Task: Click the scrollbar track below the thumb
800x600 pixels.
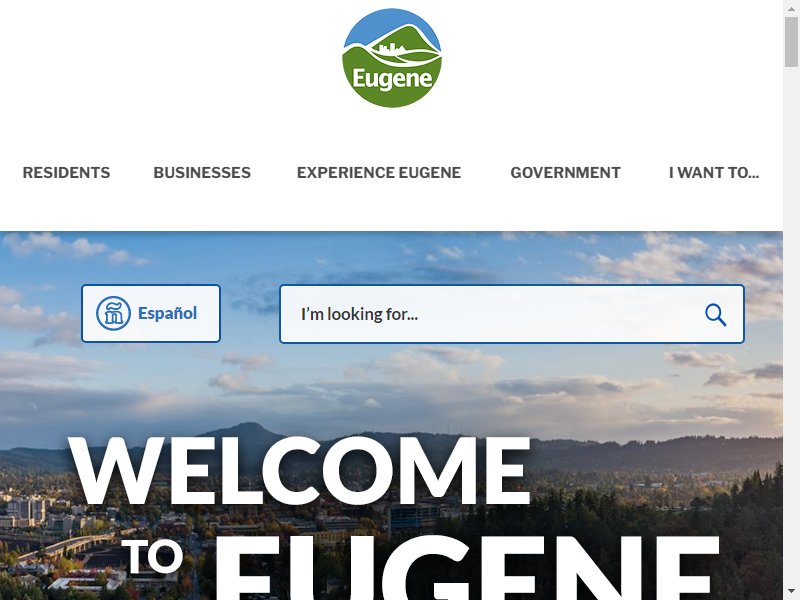Action: click(x=791, y=327)
